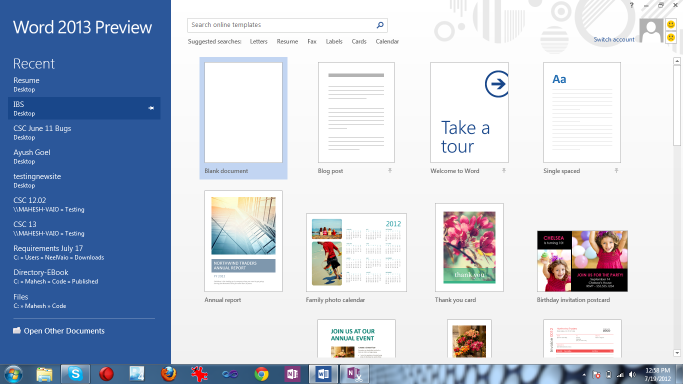Click Open Other Documents
683x384 pixels.
coord(64,331)
